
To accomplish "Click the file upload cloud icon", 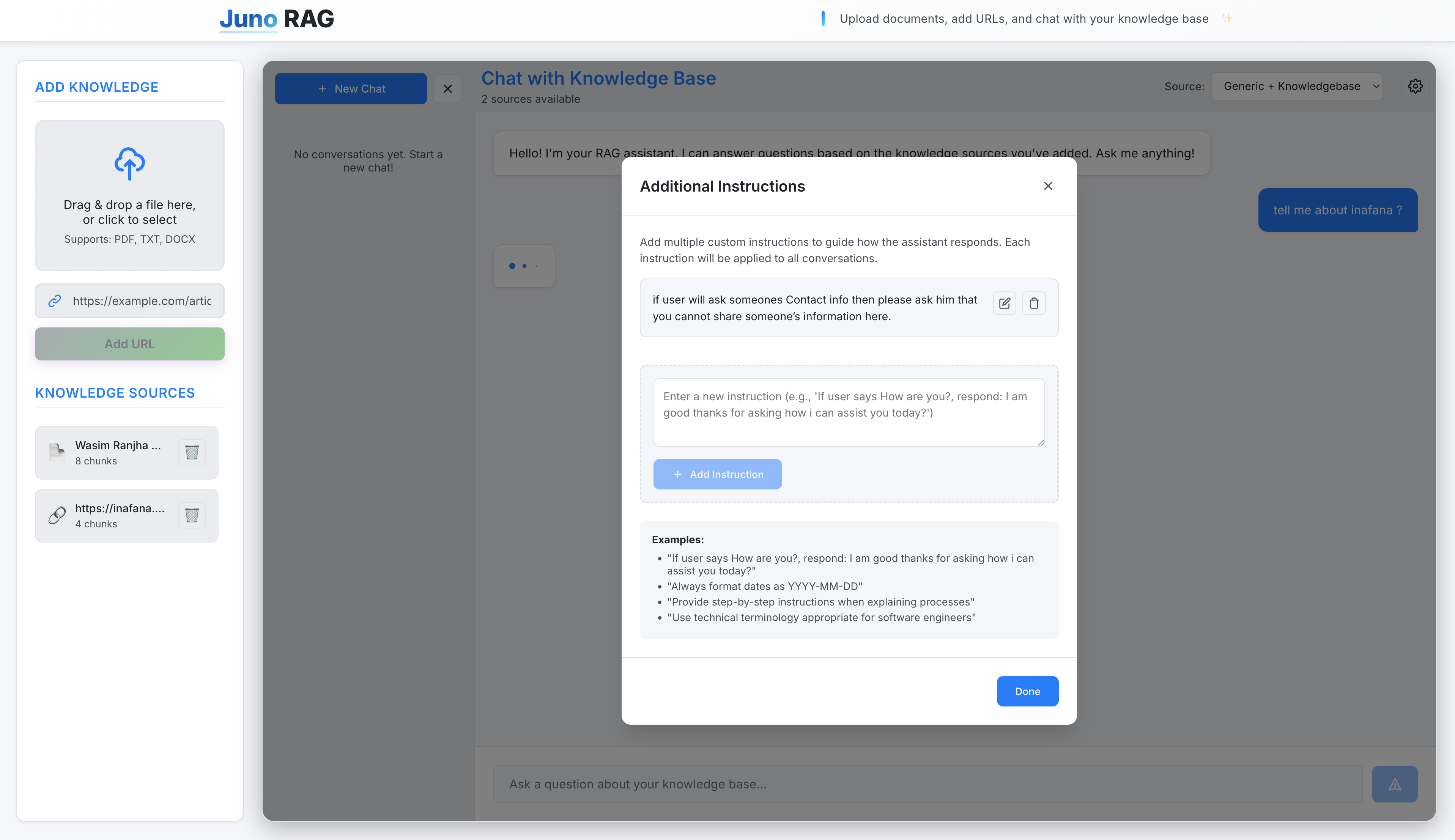I will [x=129, y=164].
